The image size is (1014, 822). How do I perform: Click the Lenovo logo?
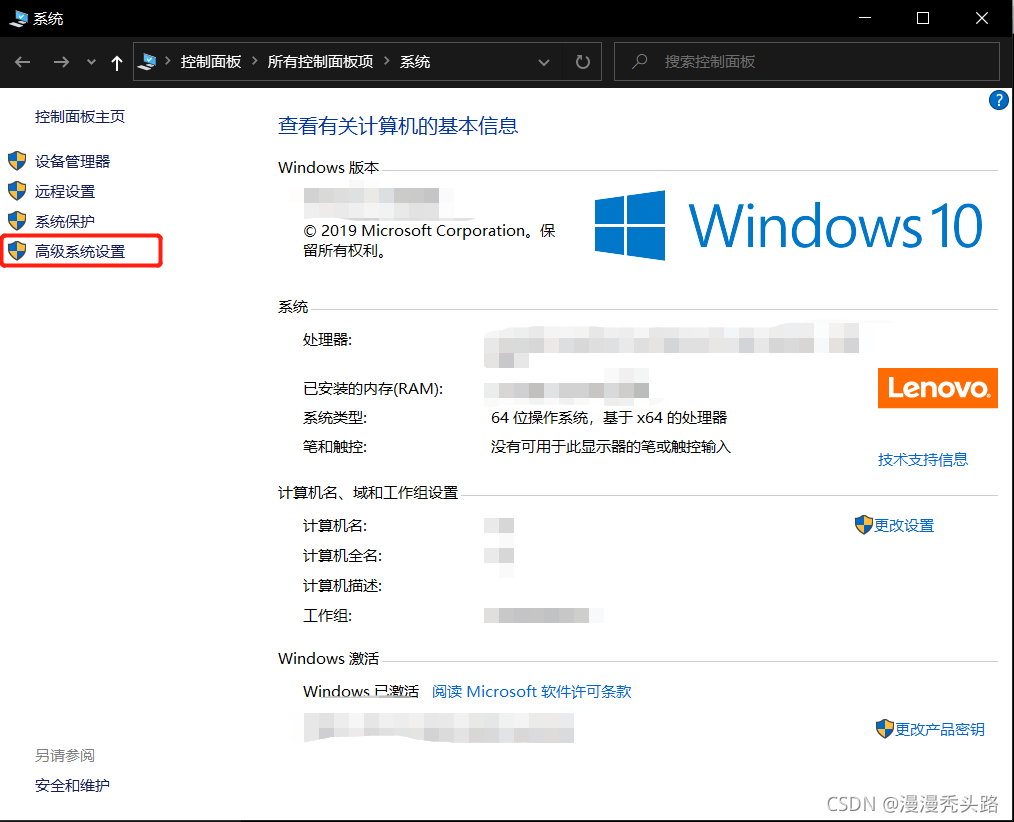coord(938,388)
